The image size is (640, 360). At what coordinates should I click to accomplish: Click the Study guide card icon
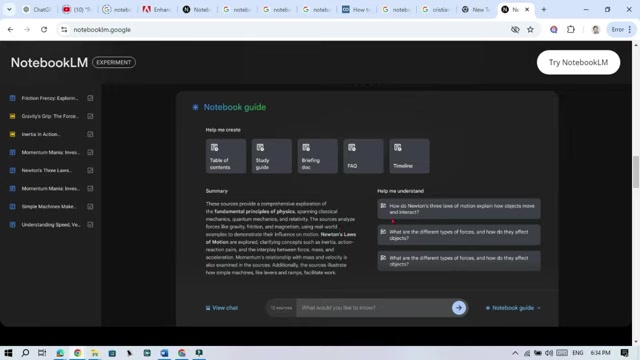click(x=260, y=147)
